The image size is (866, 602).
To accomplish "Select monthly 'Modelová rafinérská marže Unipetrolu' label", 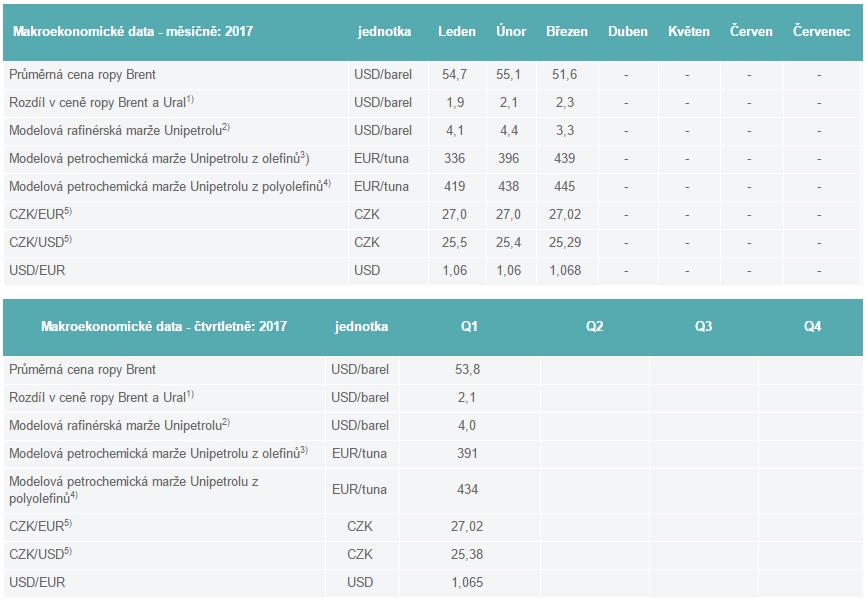I will coord(119,130).
